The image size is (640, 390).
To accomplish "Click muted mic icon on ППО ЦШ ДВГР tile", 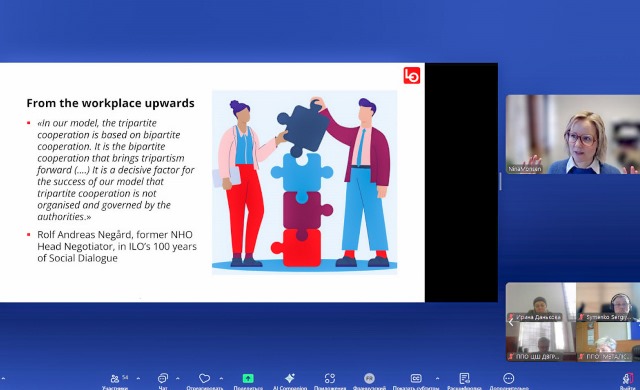I will pyautogui.click(x=511, y=357).
